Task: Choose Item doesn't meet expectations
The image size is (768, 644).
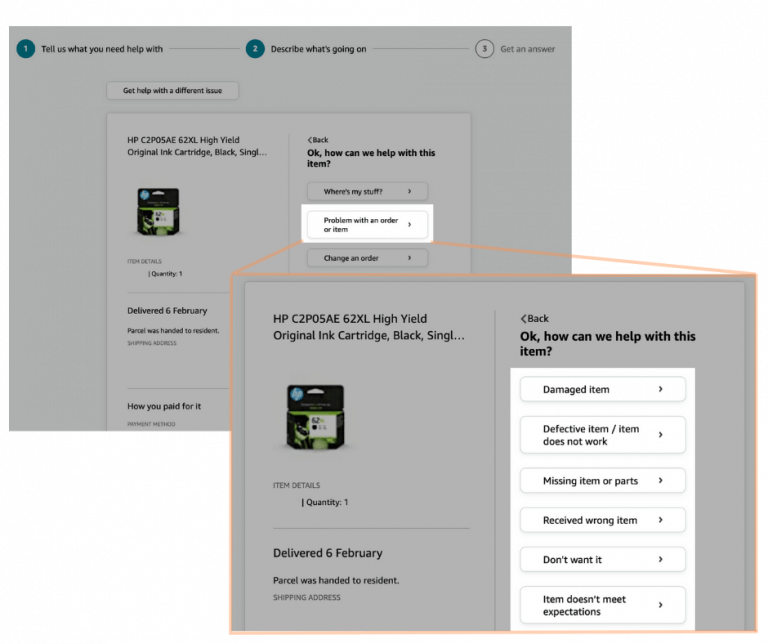Action: point(602,605)
